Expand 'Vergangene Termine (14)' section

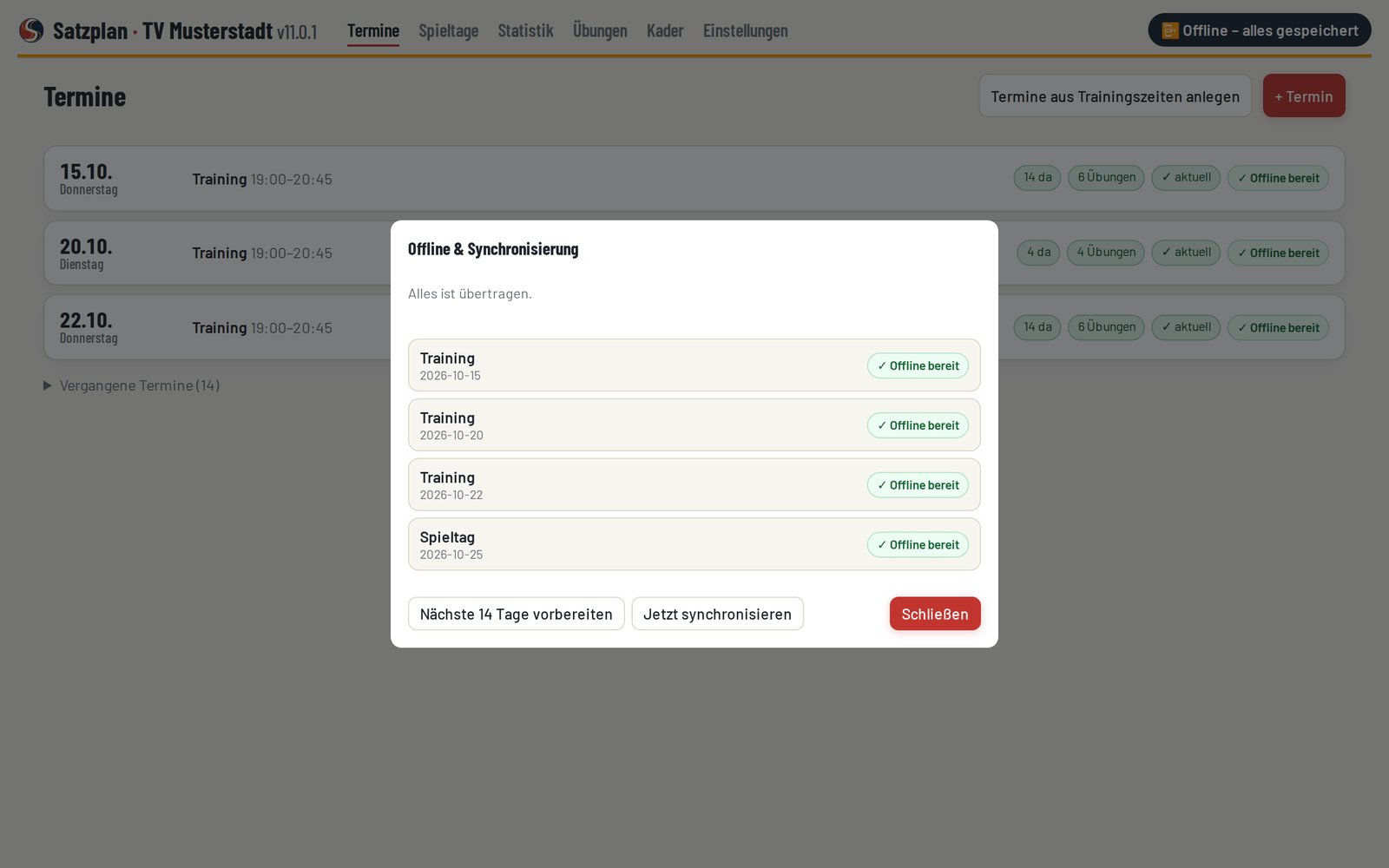[132, 385]
